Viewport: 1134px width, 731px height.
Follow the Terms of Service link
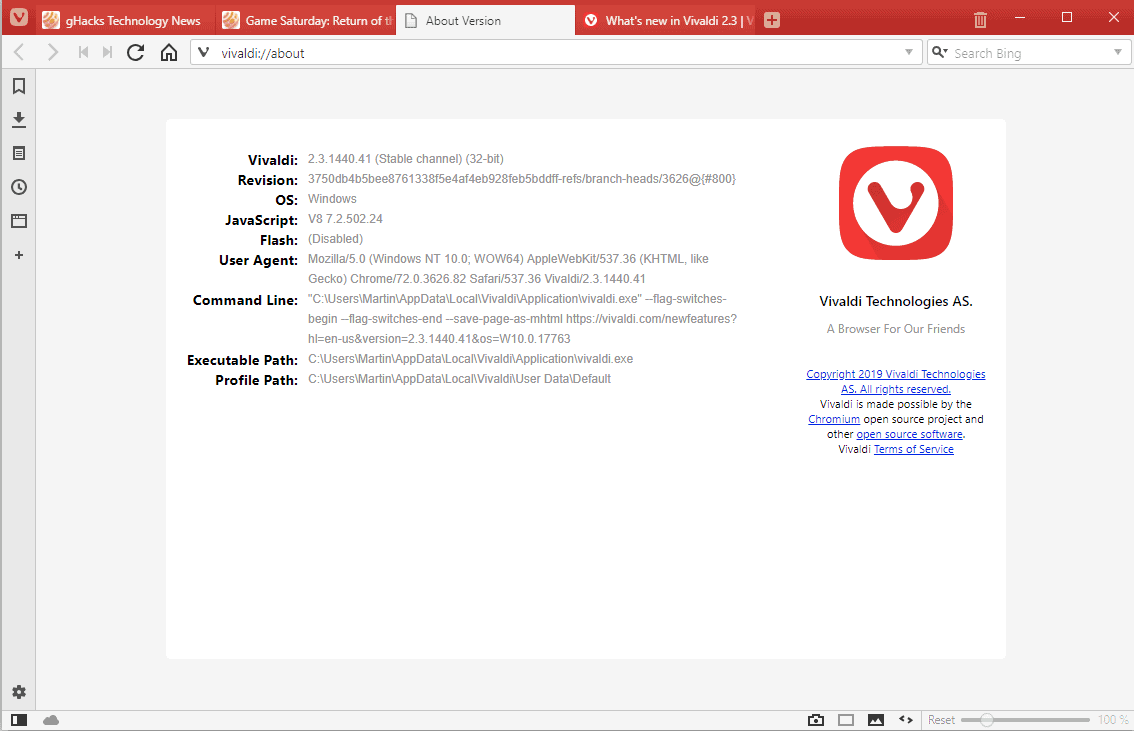(x=913, y=448)
